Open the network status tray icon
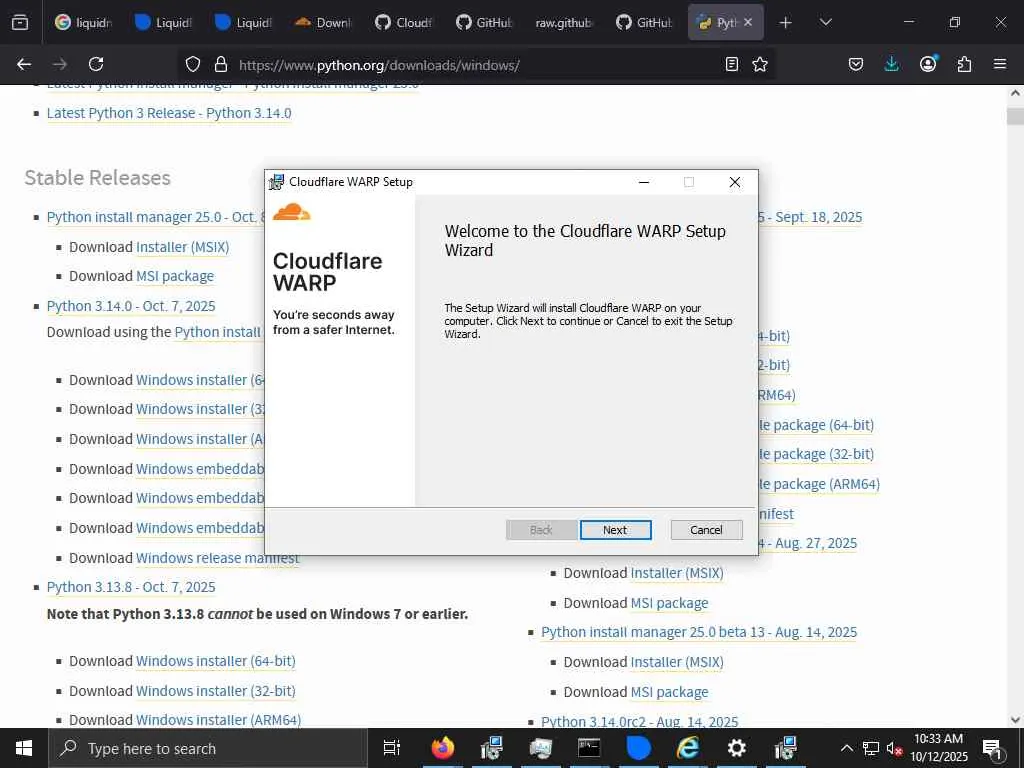1024x768 pixels. tap(871, 748)
